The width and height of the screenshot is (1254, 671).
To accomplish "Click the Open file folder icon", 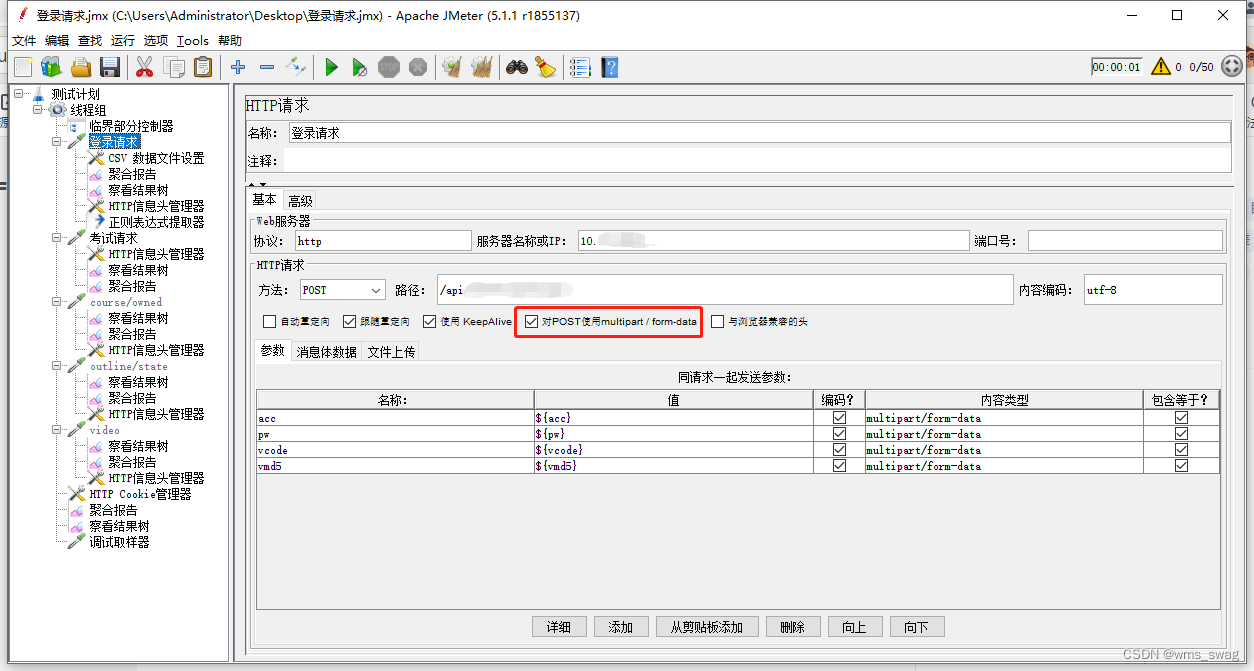I will [81, 67].
